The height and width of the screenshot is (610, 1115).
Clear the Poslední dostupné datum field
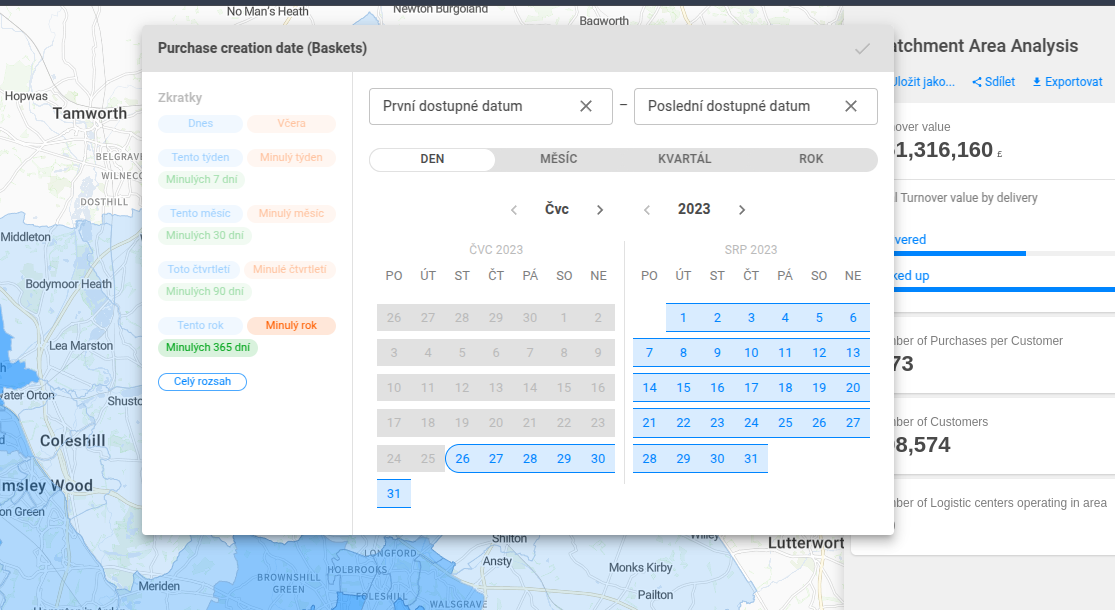tap(851, 106)
